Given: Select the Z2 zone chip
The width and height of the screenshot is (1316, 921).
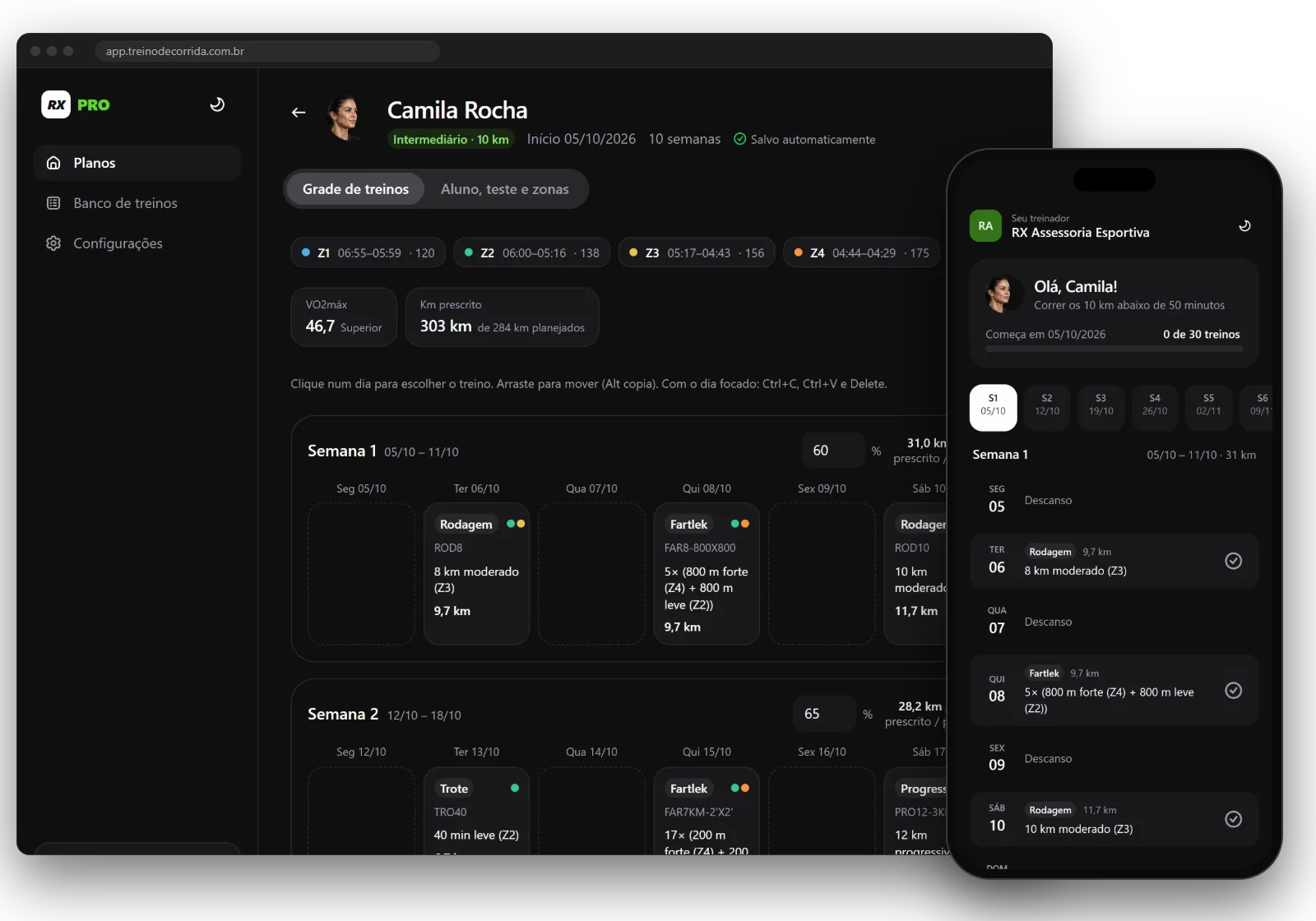Looking at the screenshot, I should point(531,252).
